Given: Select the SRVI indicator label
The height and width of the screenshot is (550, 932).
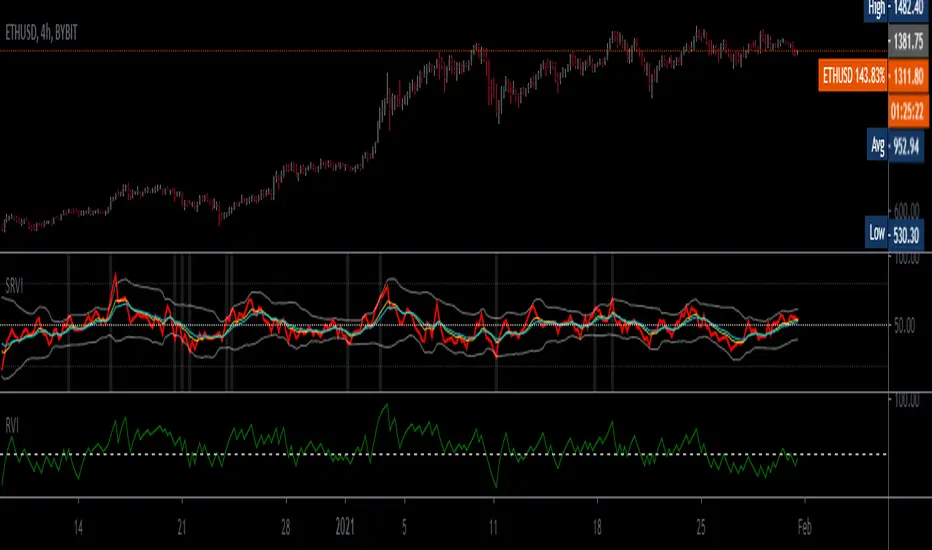Looking at the screenshot, I should click(x=14, y=287).
